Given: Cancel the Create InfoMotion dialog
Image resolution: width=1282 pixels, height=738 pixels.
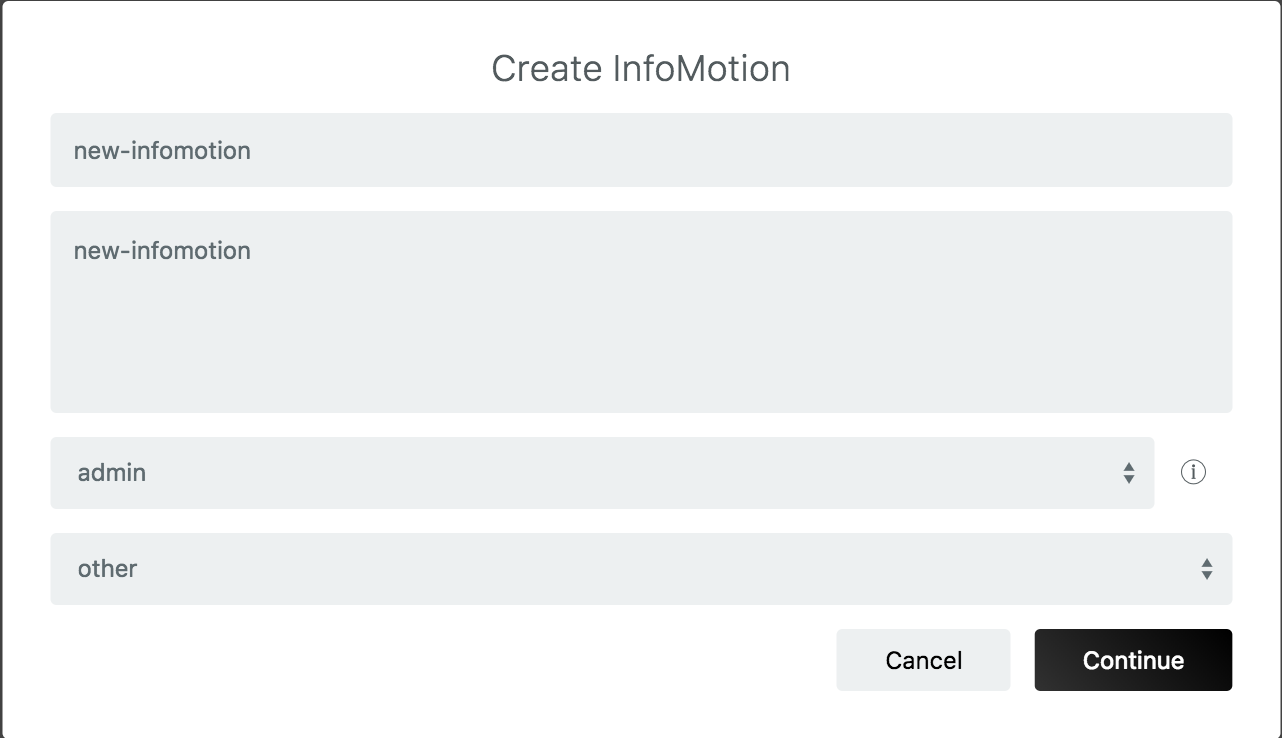Looking at the screenshot, I should 923,660.
